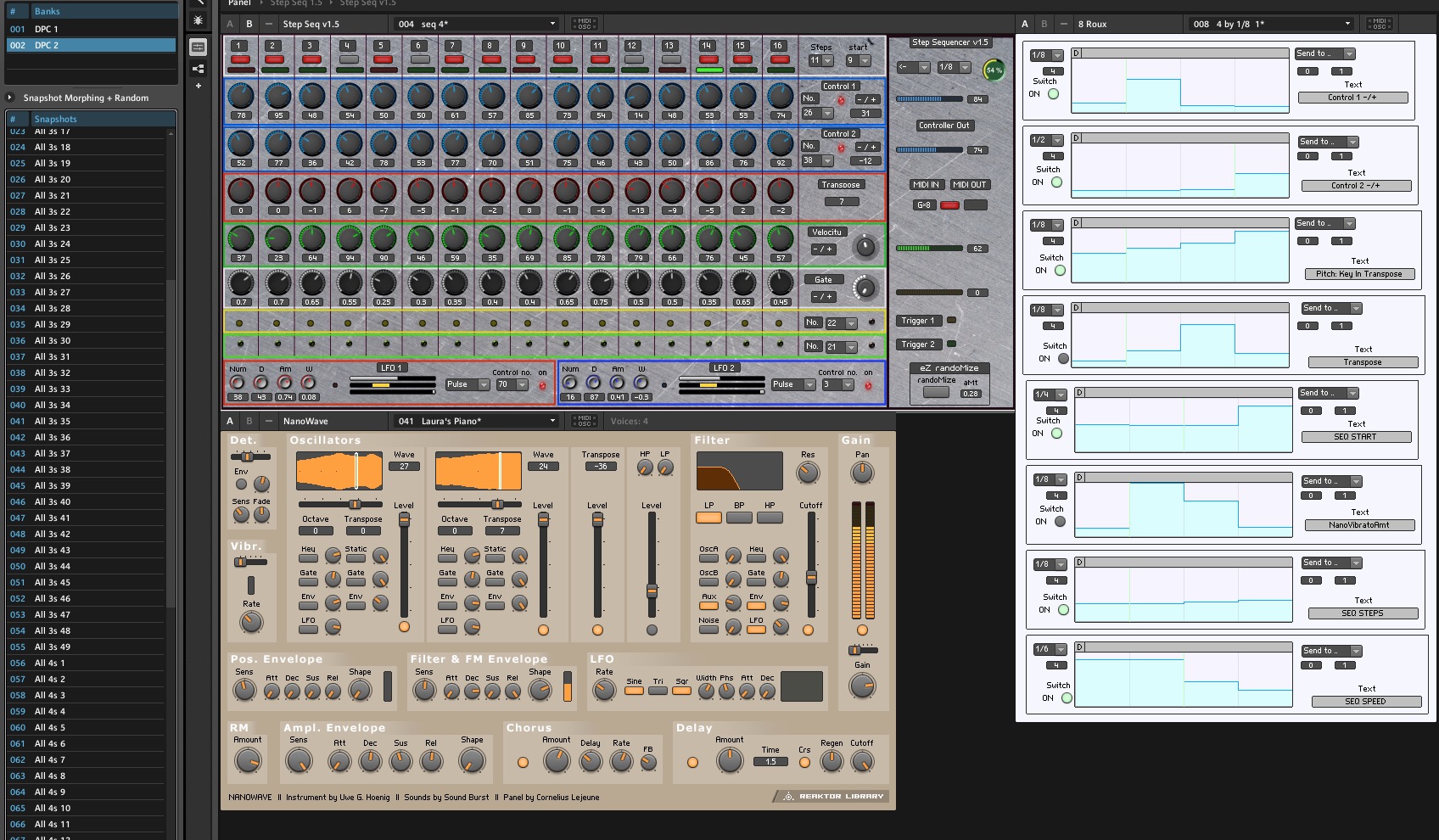This screenshot has width=1439, height=840.
Task: Click the randoMize button in eZ randoMize
Action: tap(936, 393)
